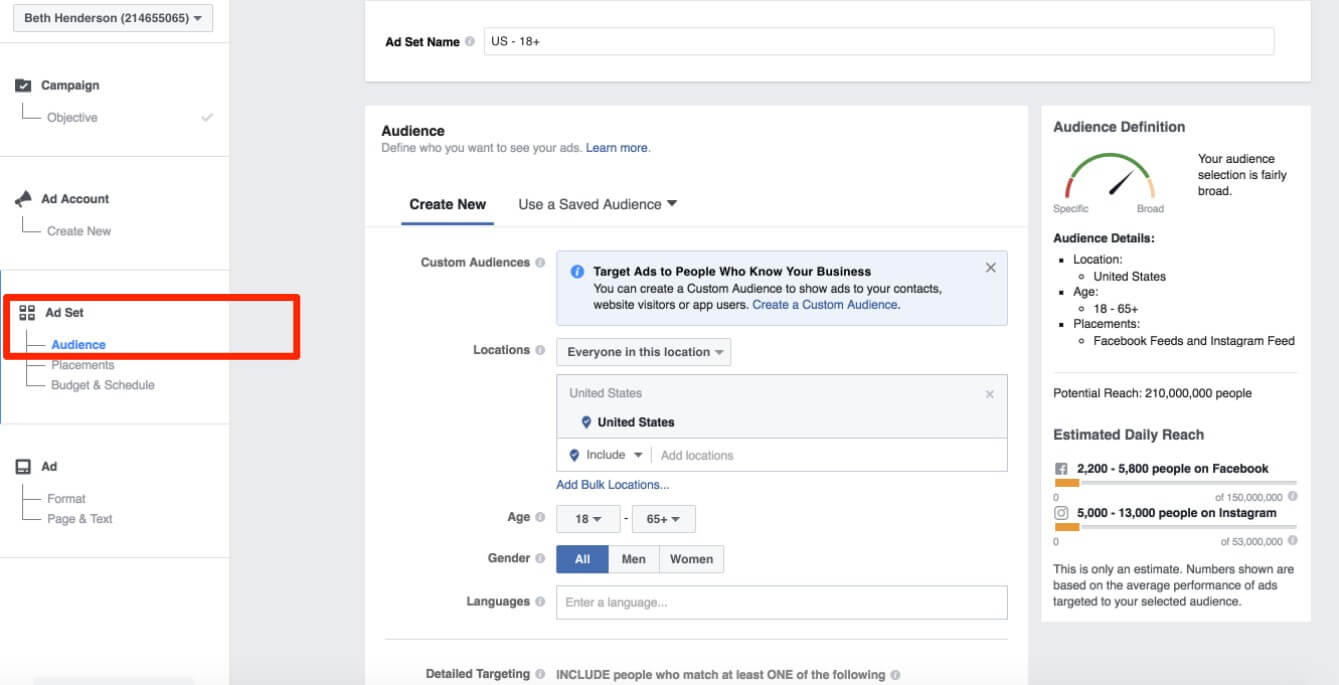
Task: Select the Men gender option
Action: click(633, 559)
